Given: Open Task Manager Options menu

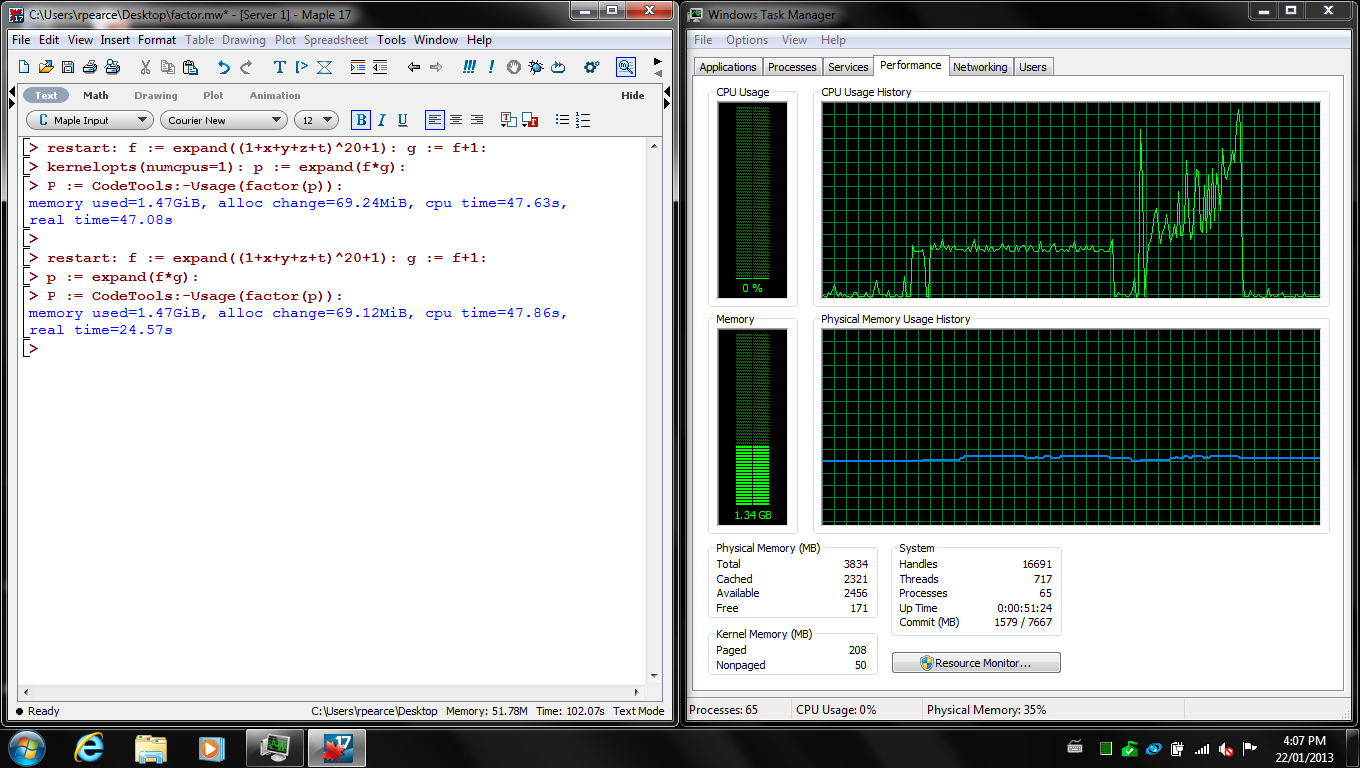Looking at the screenshot, I should [747, 40].
